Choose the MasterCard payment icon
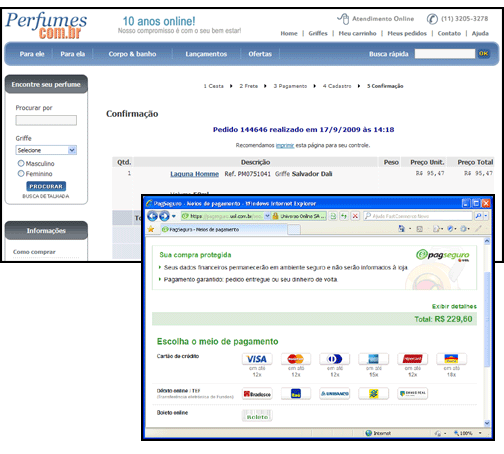The image size is (504, 454). point(296,359)
